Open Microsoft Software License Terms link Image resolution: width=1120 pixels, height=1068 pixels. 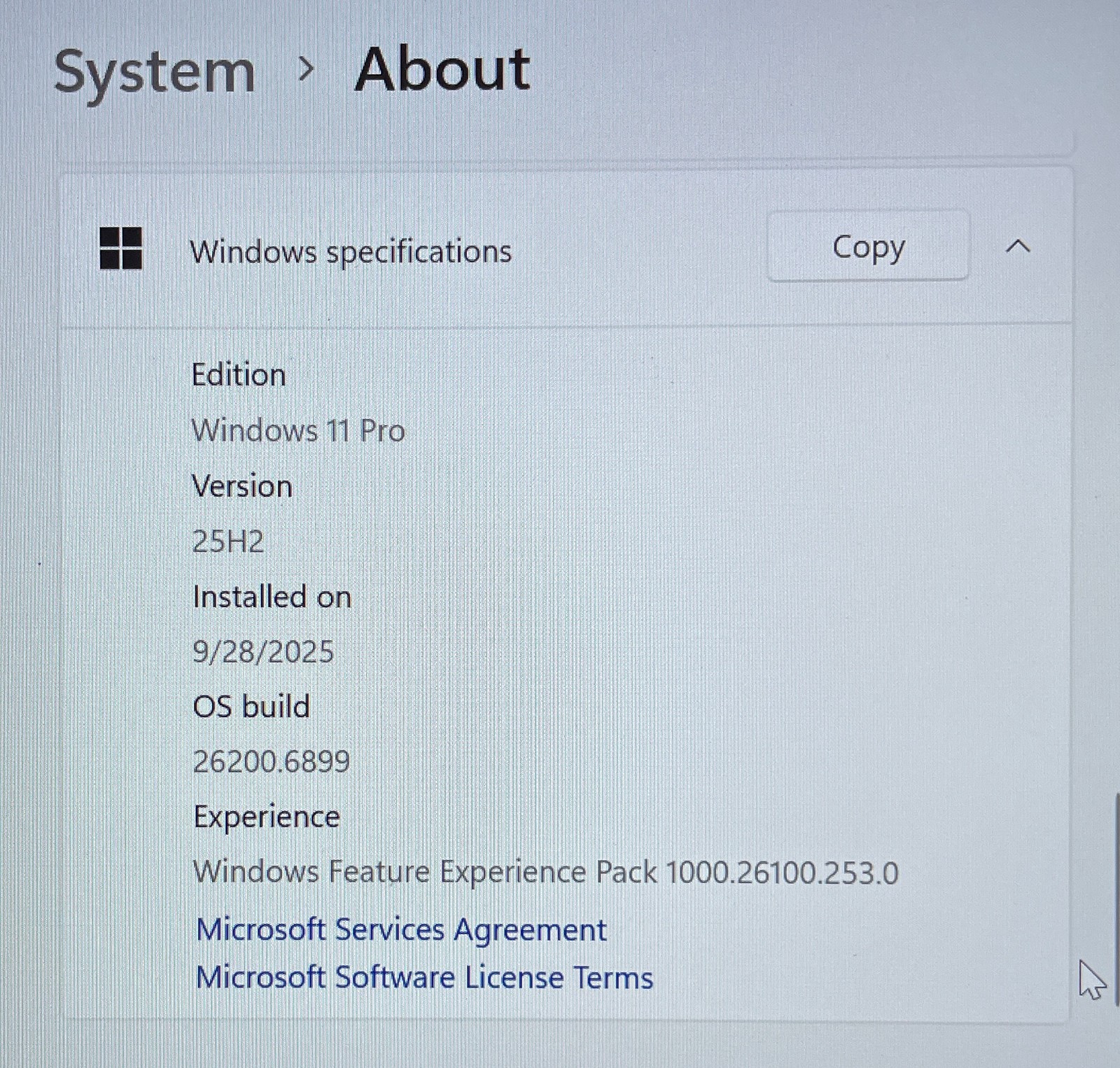coord(424,978)
